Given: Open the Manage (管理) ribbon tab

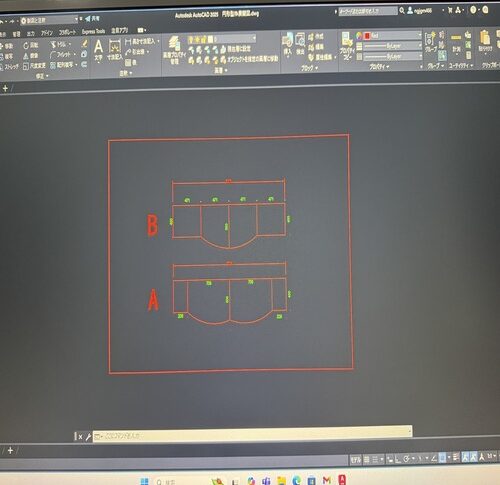Looking at the screenshot, I should (16, 34).
